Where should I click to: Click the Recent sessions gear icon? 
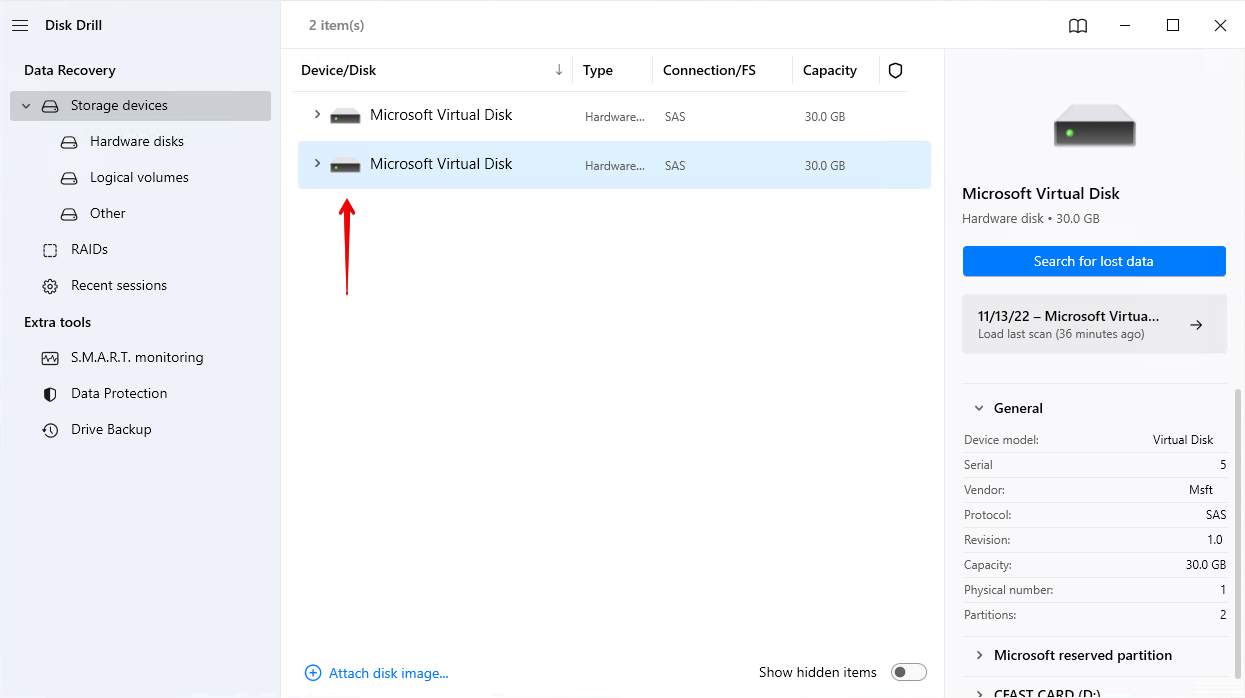tap(50, 286)
